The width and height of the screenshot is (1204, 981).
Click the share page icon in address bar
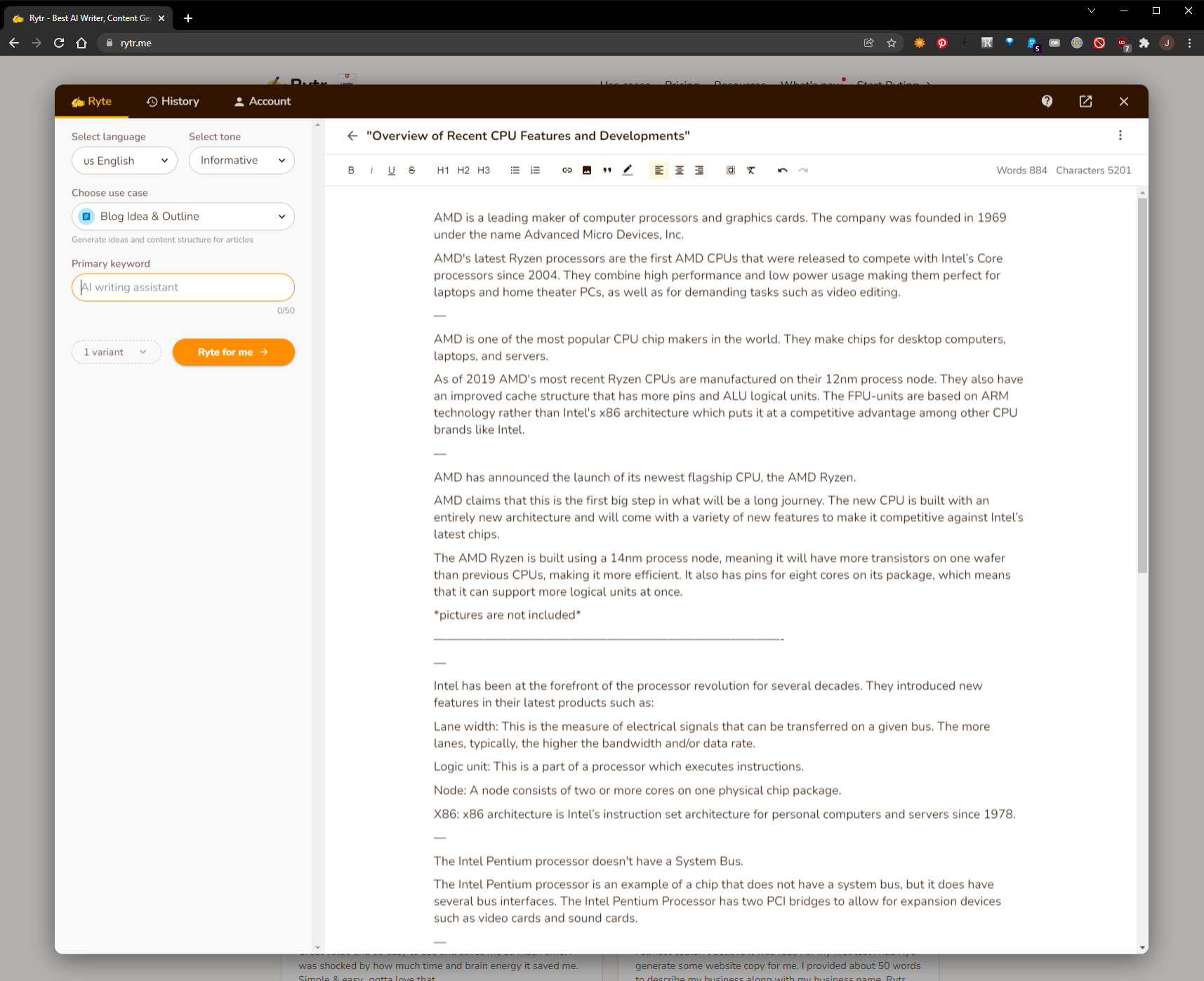(869, 43)
